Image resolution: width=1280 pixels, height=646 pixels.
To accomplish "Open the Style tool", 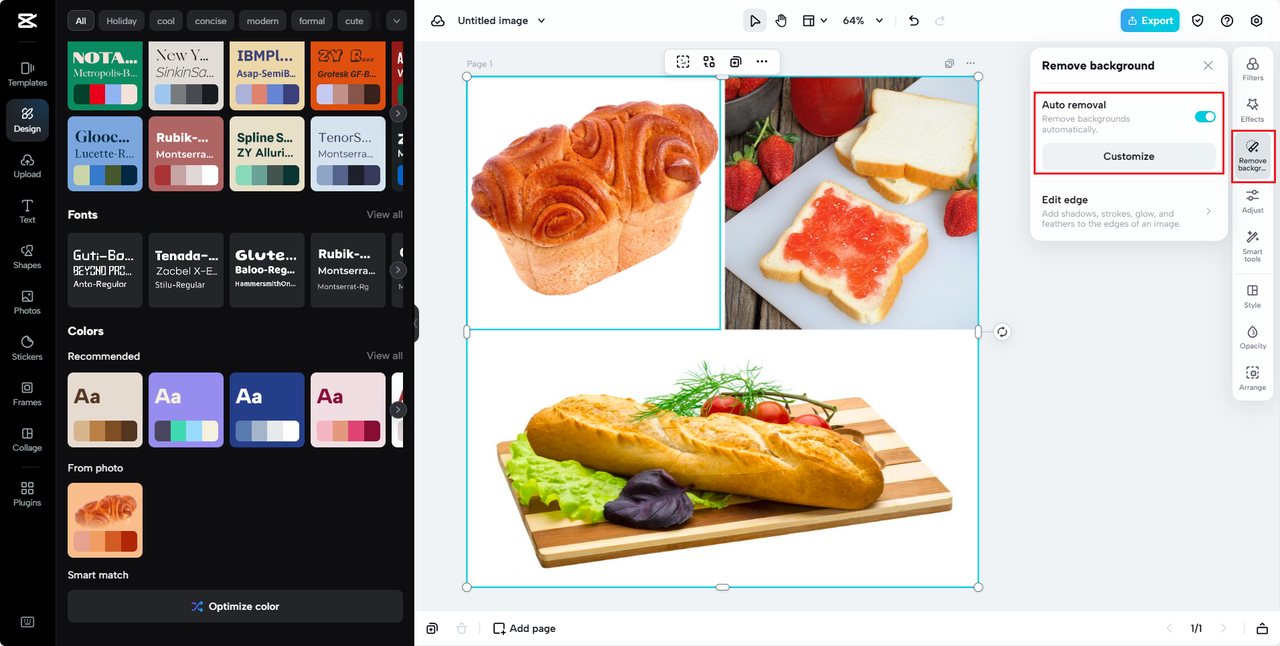I will click(x=1252, y=296).
